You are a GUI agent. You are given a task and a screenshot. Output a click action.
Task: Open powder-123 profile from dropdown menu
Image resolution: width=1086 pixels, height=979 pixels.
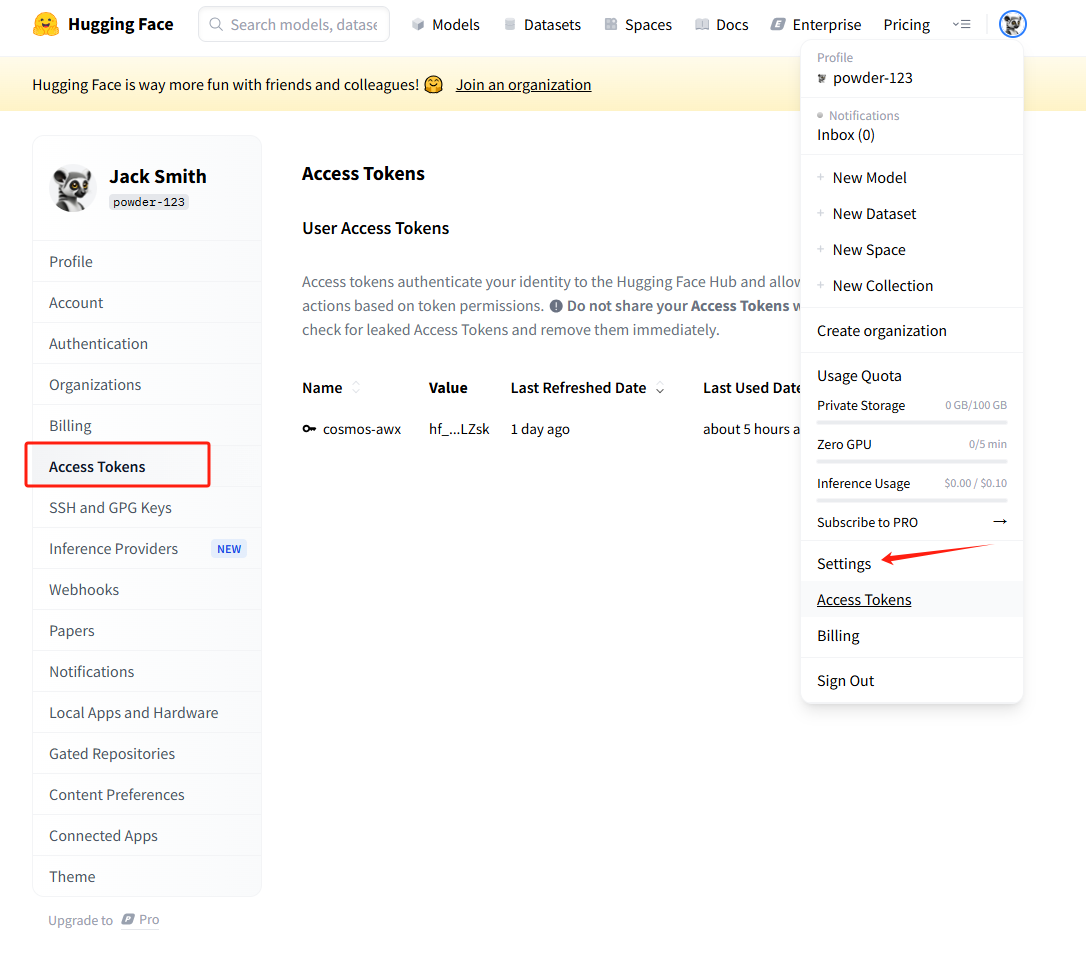(873, 78)
